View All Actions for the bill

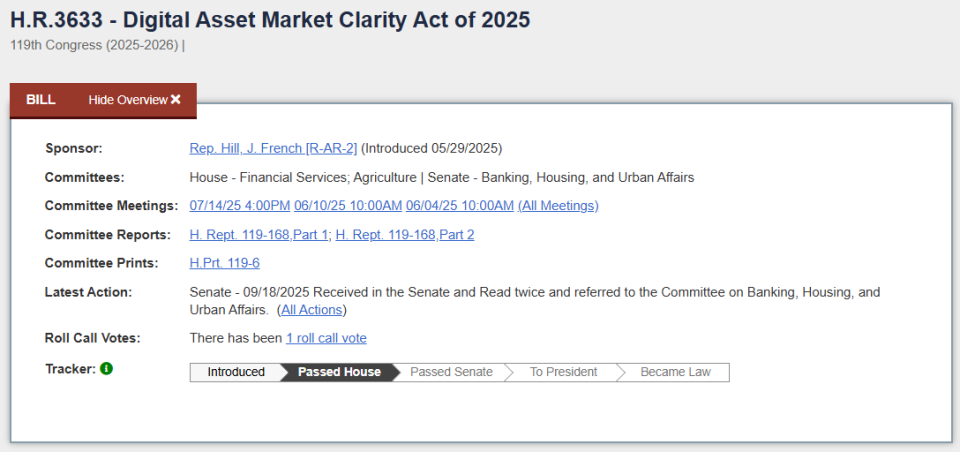(x=312, y=310)
